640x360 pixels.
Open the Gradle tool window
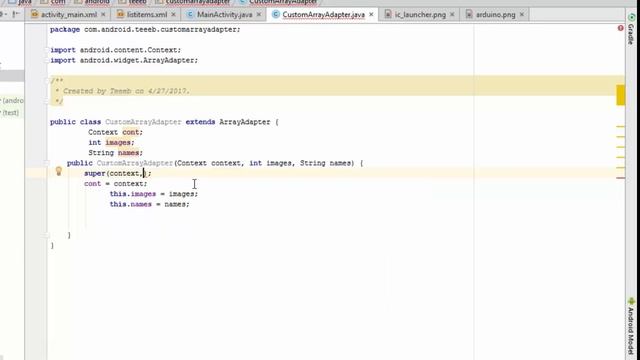pyautogui.click(x=631, y=29)
